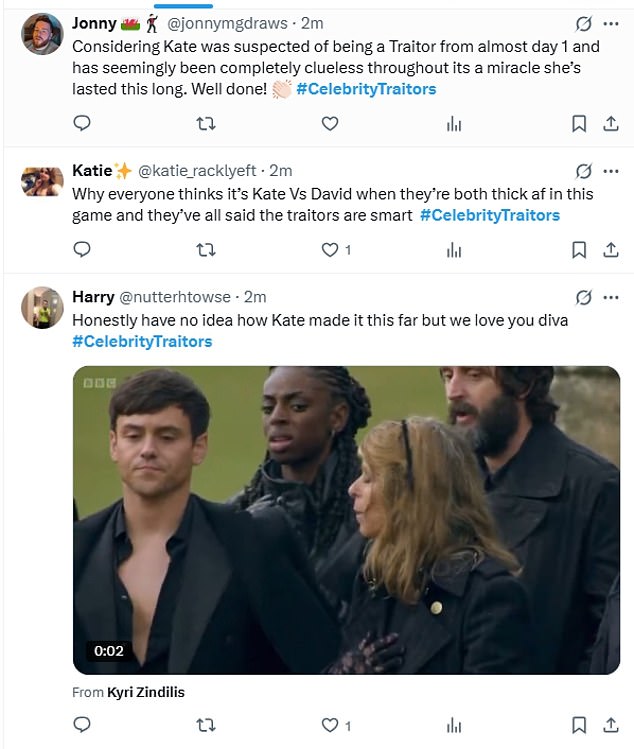View analytics on Jonny's tweet
Screen dimensions: 634x749
pyautogui.click(x=453, y=124)
